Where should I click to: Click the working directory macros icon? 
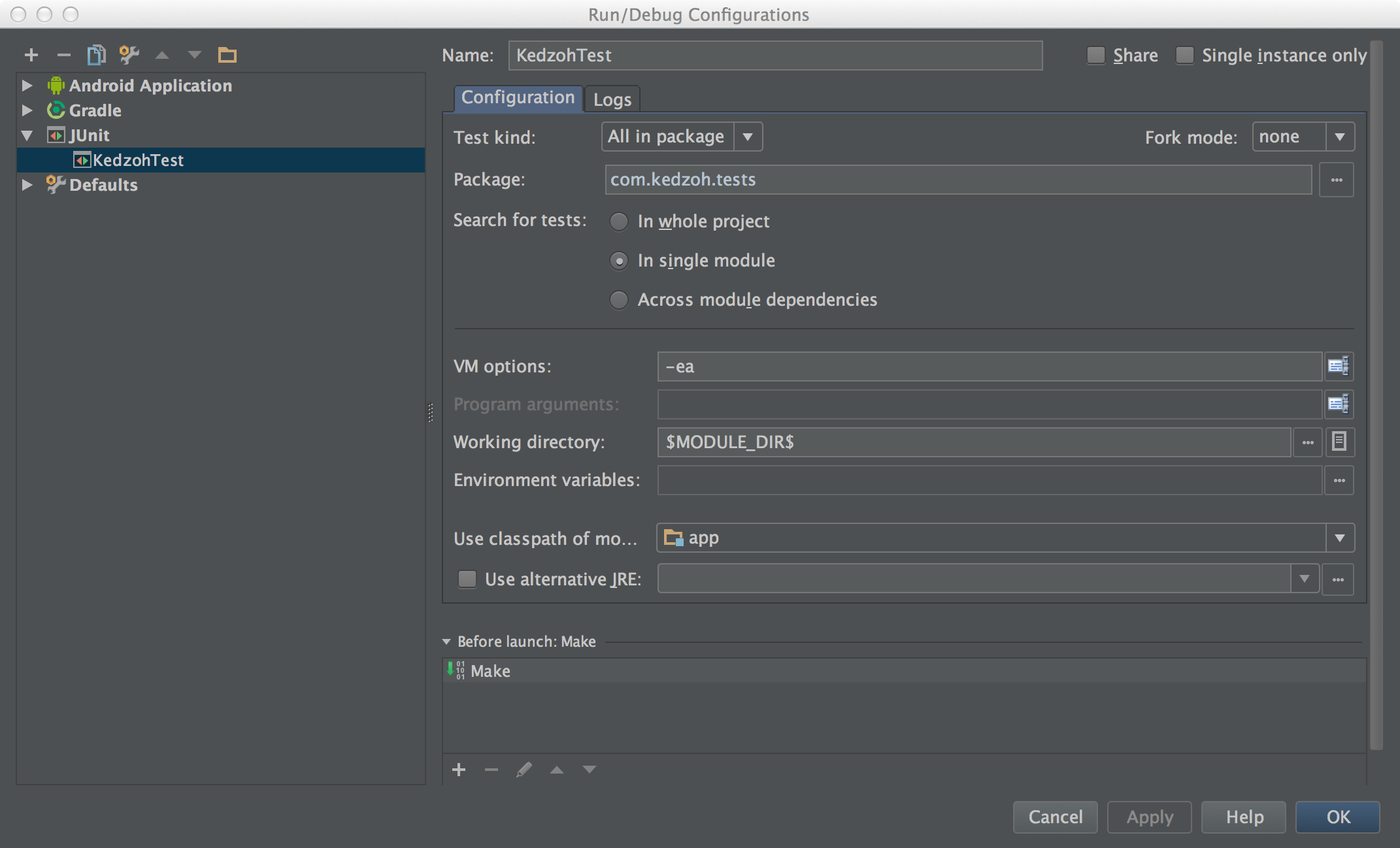coord(1339,442)
